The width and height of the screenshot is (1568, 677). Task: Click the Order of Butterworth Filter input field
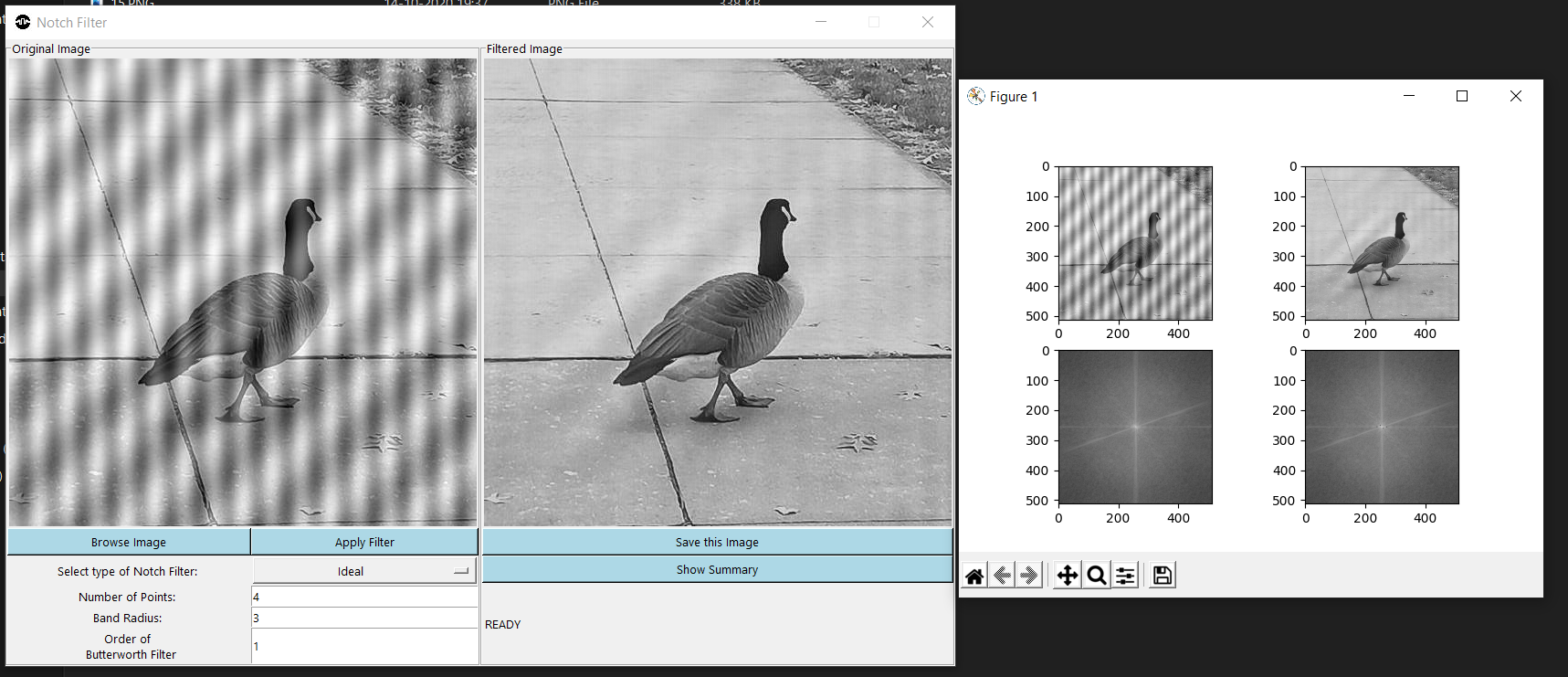click(x=364, y=646)
